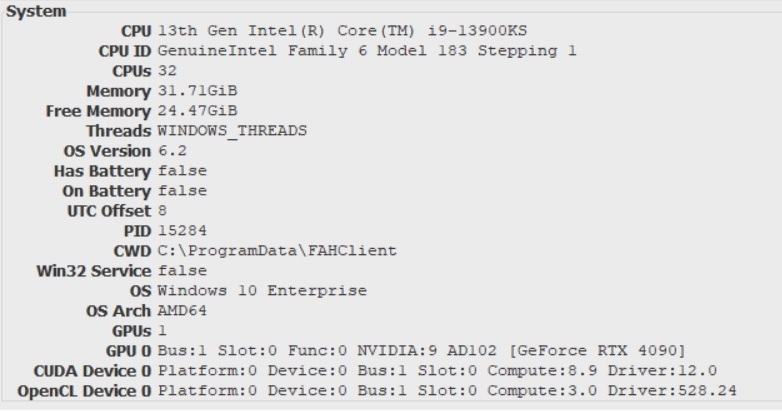Click the System group box heading
This screenshot has width=782, height=411.
point(36,11)
